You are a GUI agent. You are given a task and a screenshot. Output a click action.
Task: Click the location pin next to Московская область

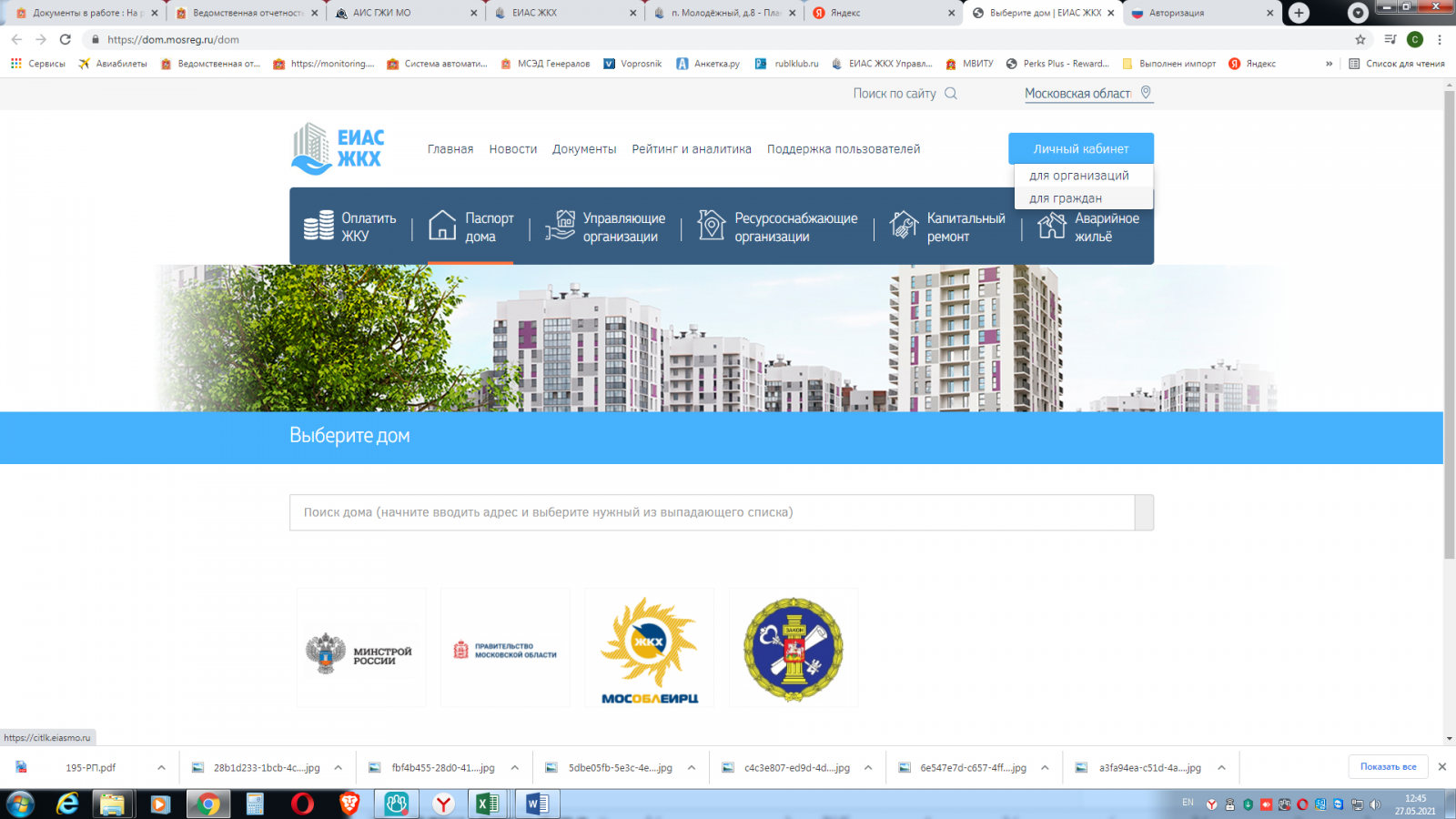1146,92
